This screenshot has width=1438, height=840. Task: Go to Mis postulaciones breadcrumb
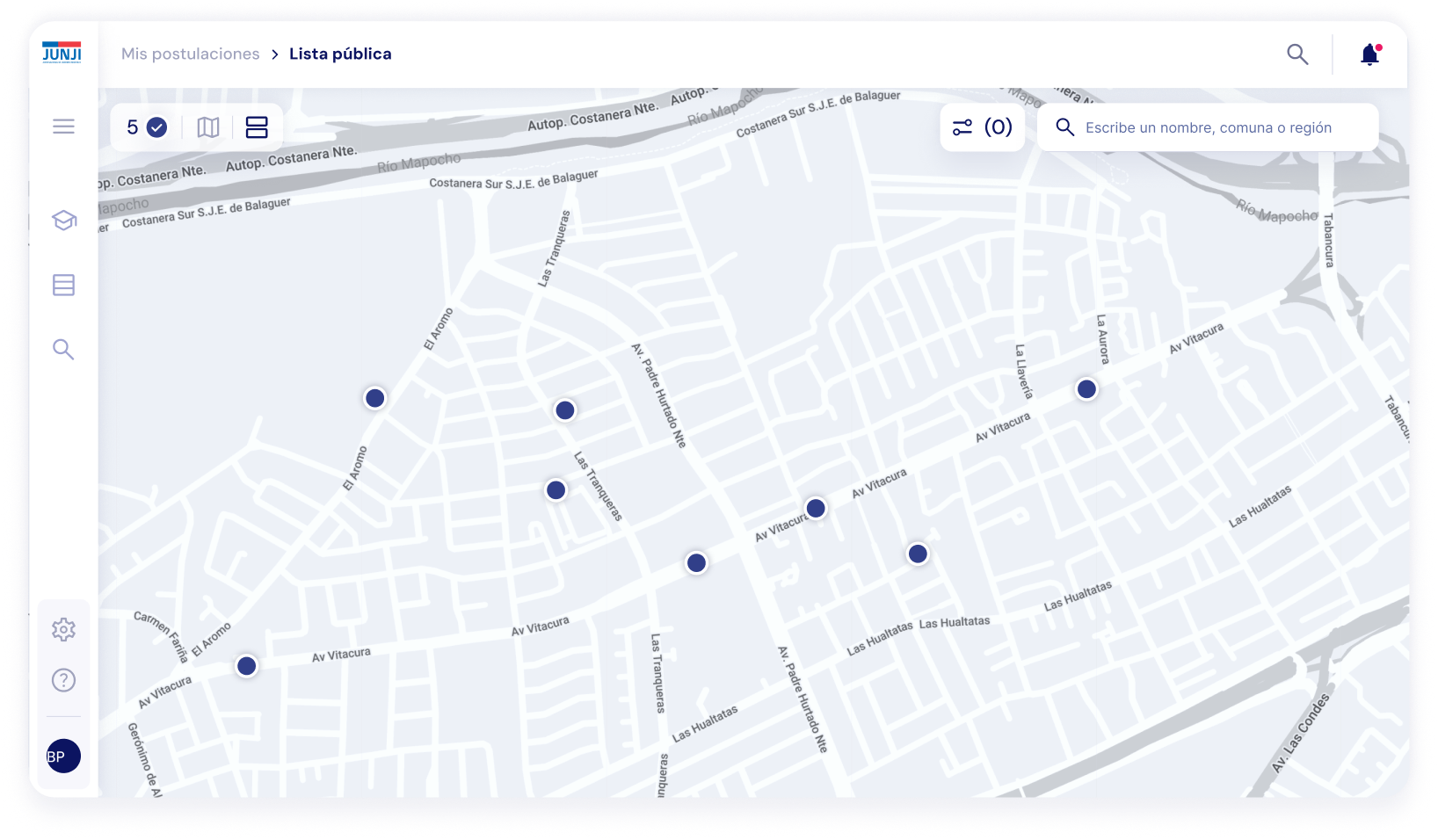pos(191,54)
